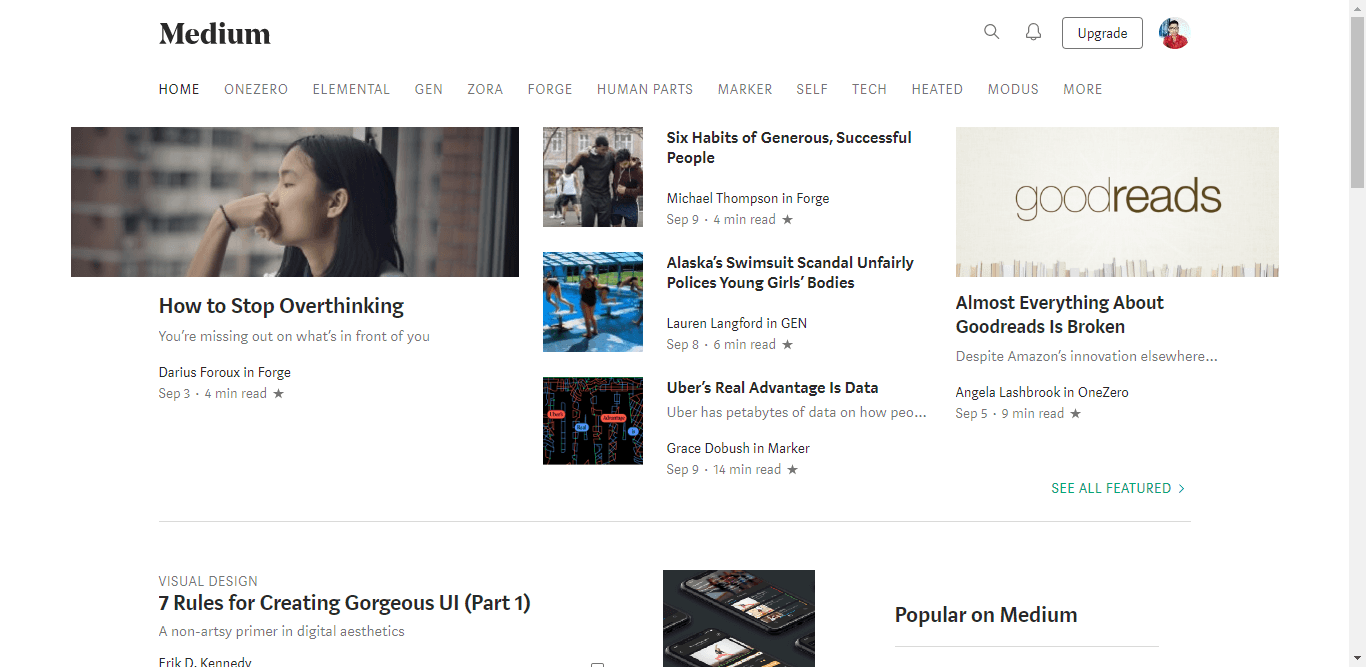The height and width of the screenshot is (667, 1366).
Task: Open GEN link in Lauren Langford byline
Action: [x=794, y=324]
